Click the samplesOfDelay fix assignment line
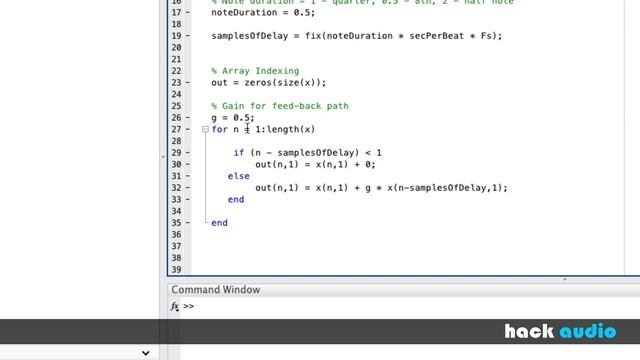The width and height of the screenshot is (640, 360). (x=357, y=36)
